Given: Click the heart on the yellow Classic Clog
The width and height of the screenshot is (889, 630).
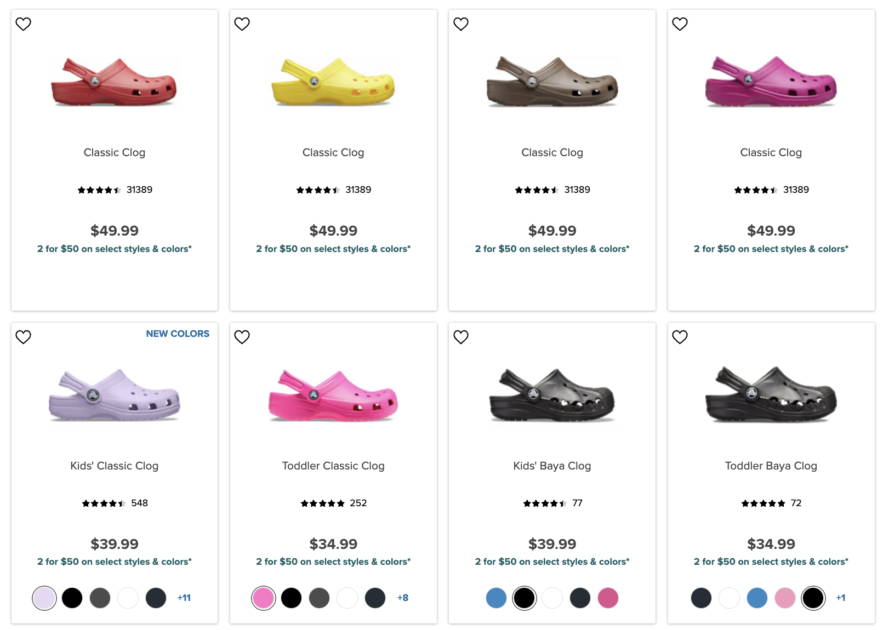Looking at the screenshot, I should (x=242, y=24).
